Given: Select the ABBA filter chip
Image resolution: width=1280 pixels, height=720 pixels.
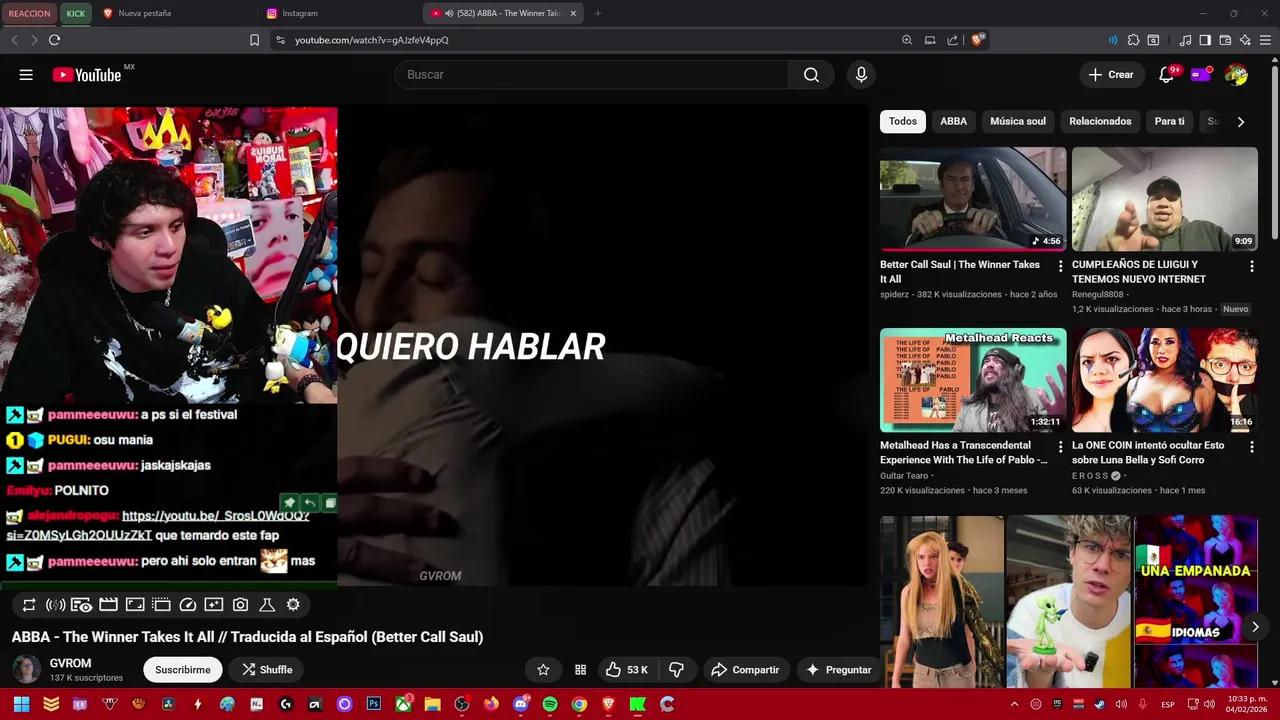Looking at the screenshot, I should pos(953,121).
